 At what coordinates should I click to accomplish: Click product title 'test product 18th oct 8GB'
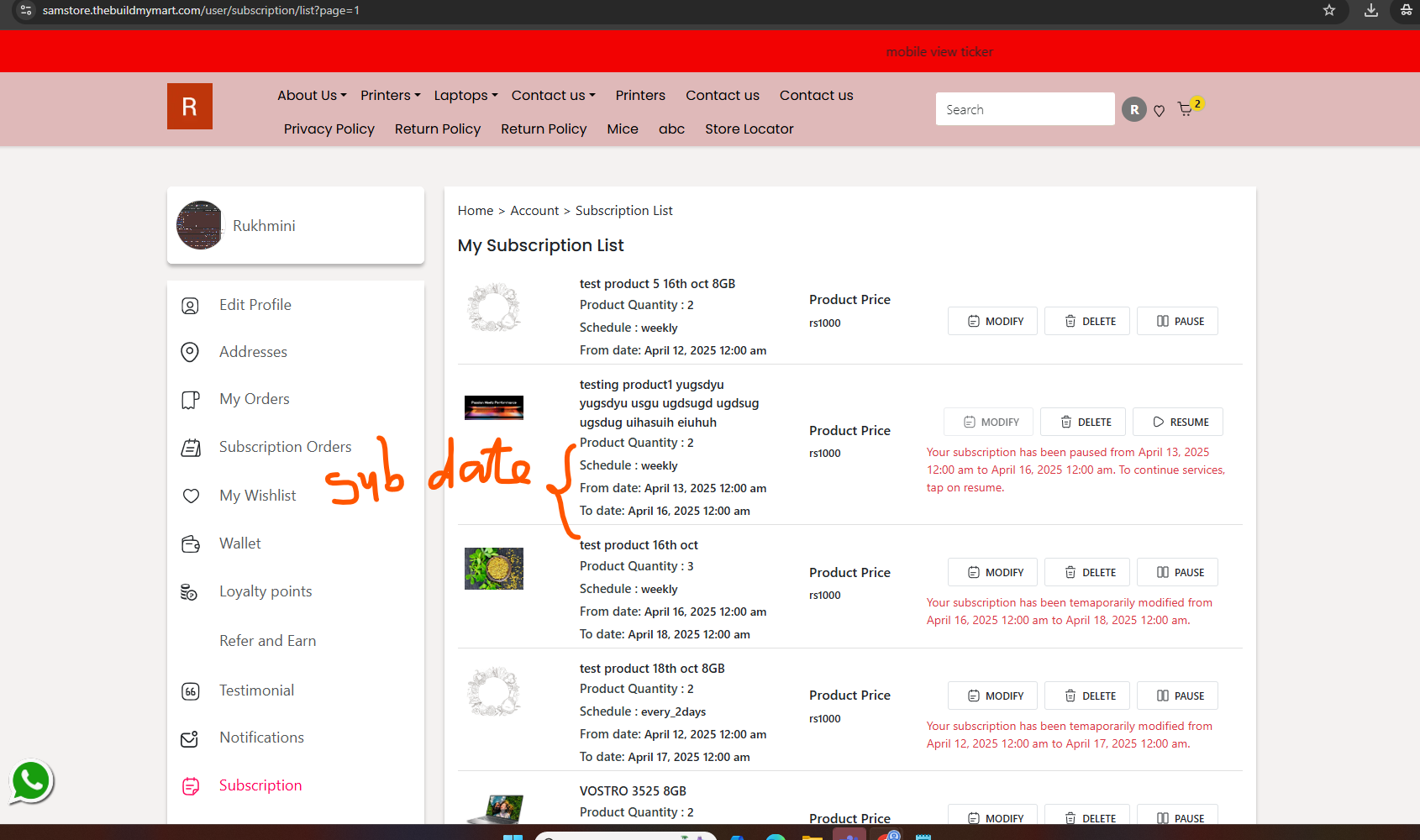click(x=652, y=669)
